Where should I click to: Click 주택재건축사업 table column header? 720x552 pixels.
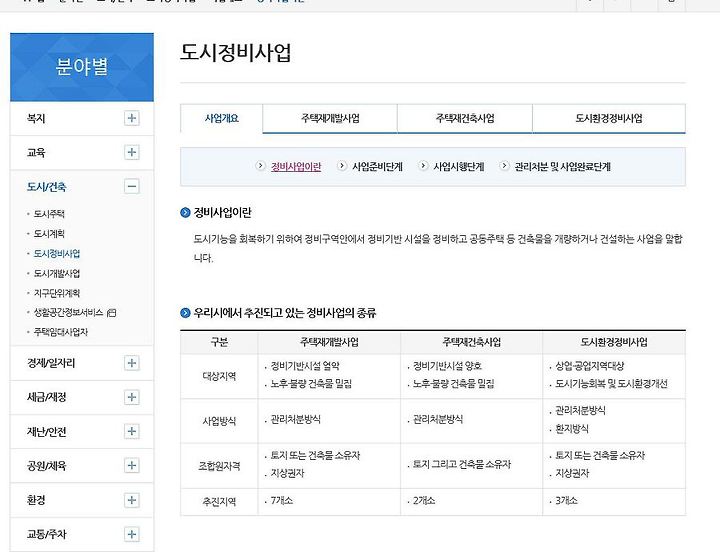point(472,342)
